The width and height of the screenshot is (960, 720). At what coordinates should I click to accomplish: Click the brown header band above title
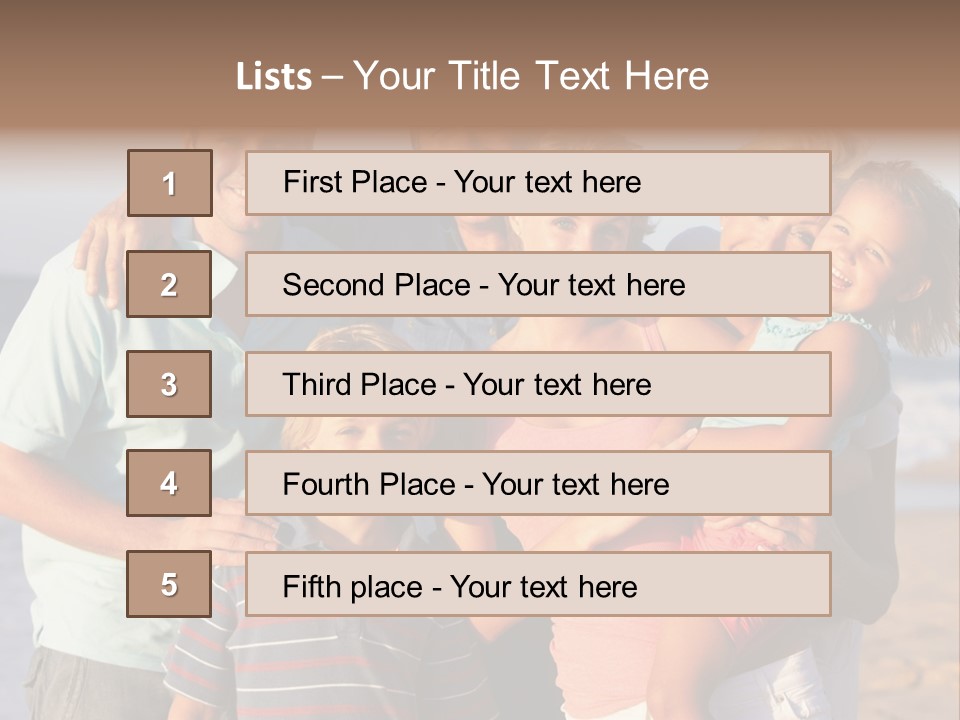(x=480, y=25)
